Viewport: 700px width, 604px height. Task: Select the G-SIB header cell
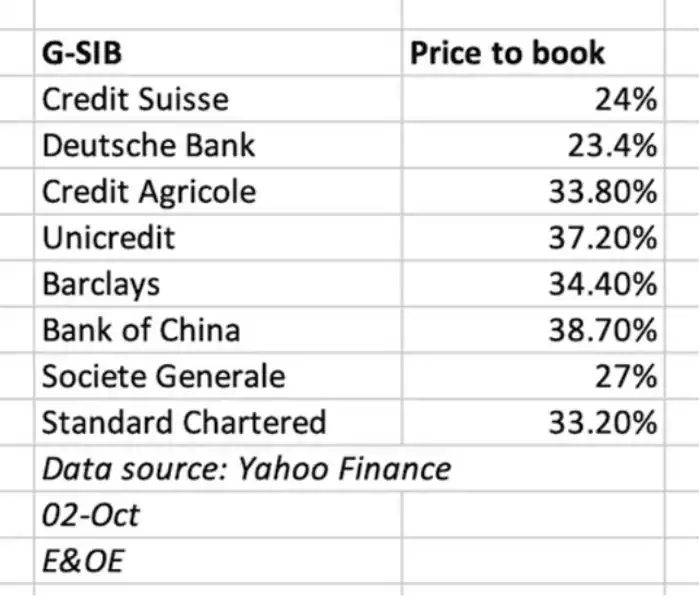[x=218, y=53]
